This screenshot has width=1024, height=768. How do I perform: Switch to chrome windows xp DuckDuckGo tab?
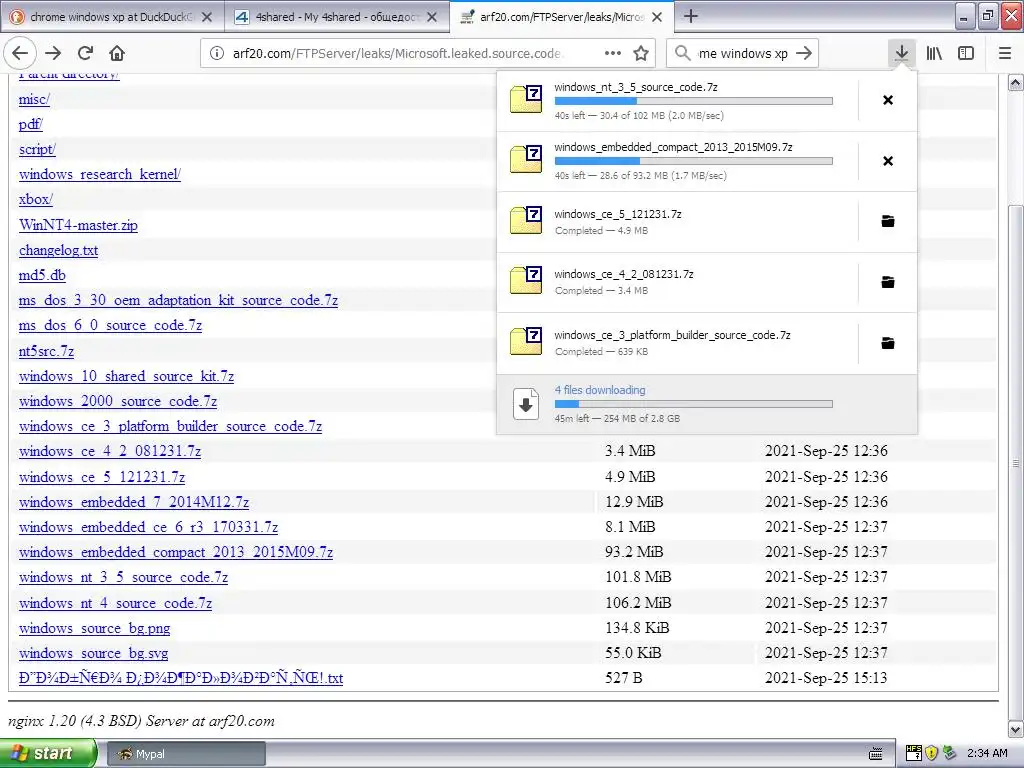point(112,17)
